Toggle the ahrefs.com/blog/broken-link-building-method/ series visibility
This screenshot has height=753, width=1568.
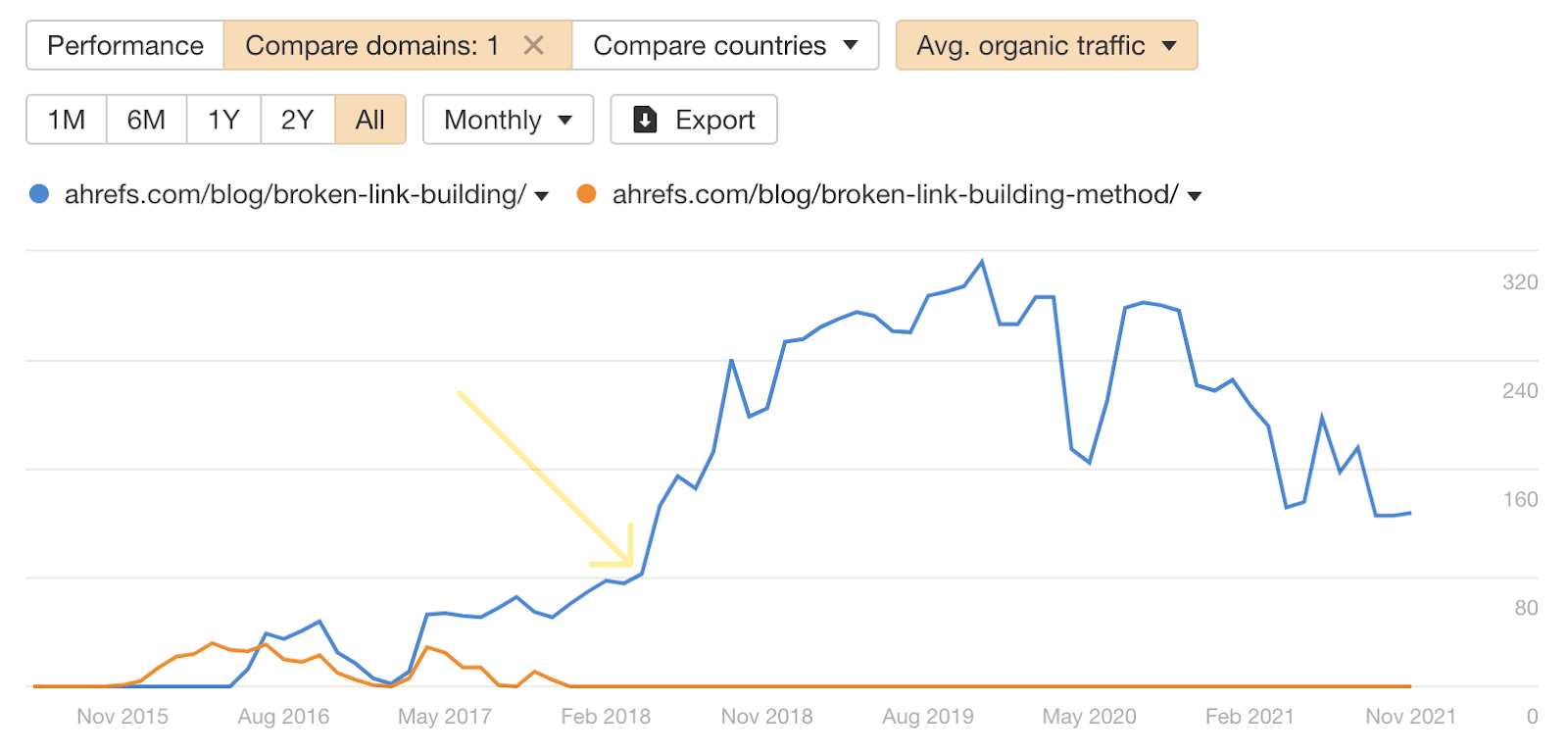pos(892,194)
